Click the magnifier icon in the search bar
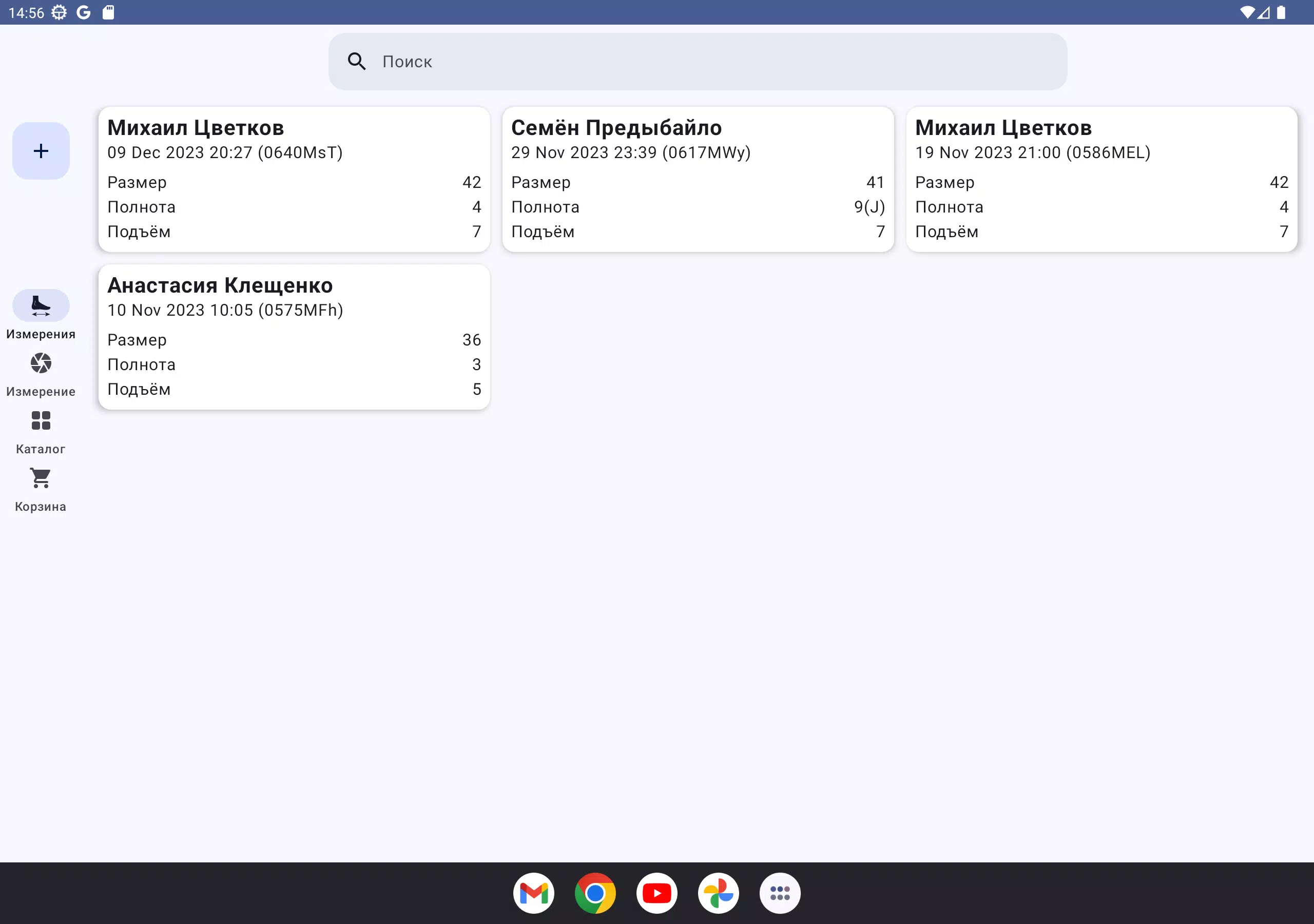Image resolution: width=1314 pixels, height=924 pixels. [x=357, y=61]
